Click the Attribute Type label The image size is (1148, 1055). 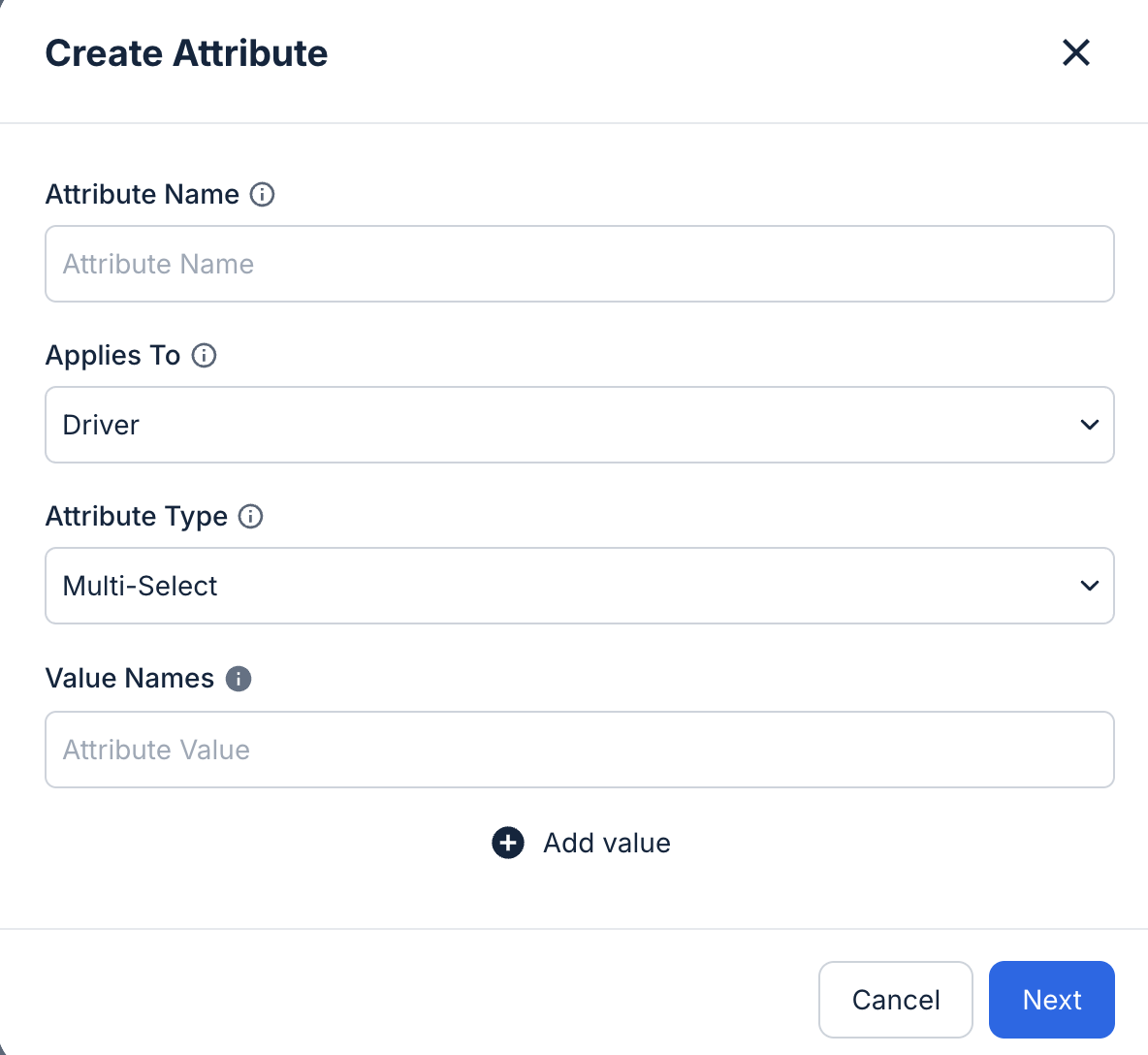[x=136, y=517]
